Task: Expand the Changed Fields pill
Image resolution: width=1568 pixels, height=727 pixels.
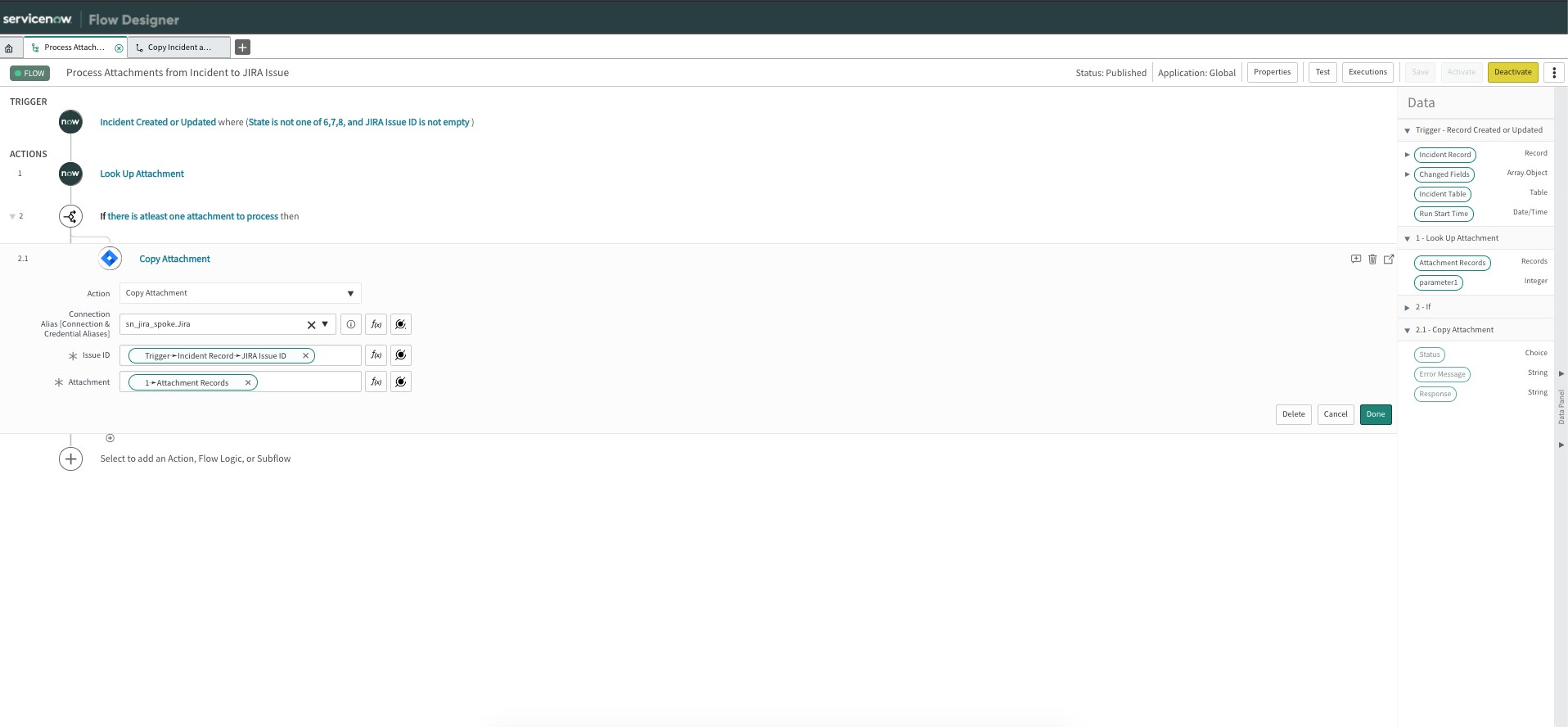Action: click(1407, 174)
